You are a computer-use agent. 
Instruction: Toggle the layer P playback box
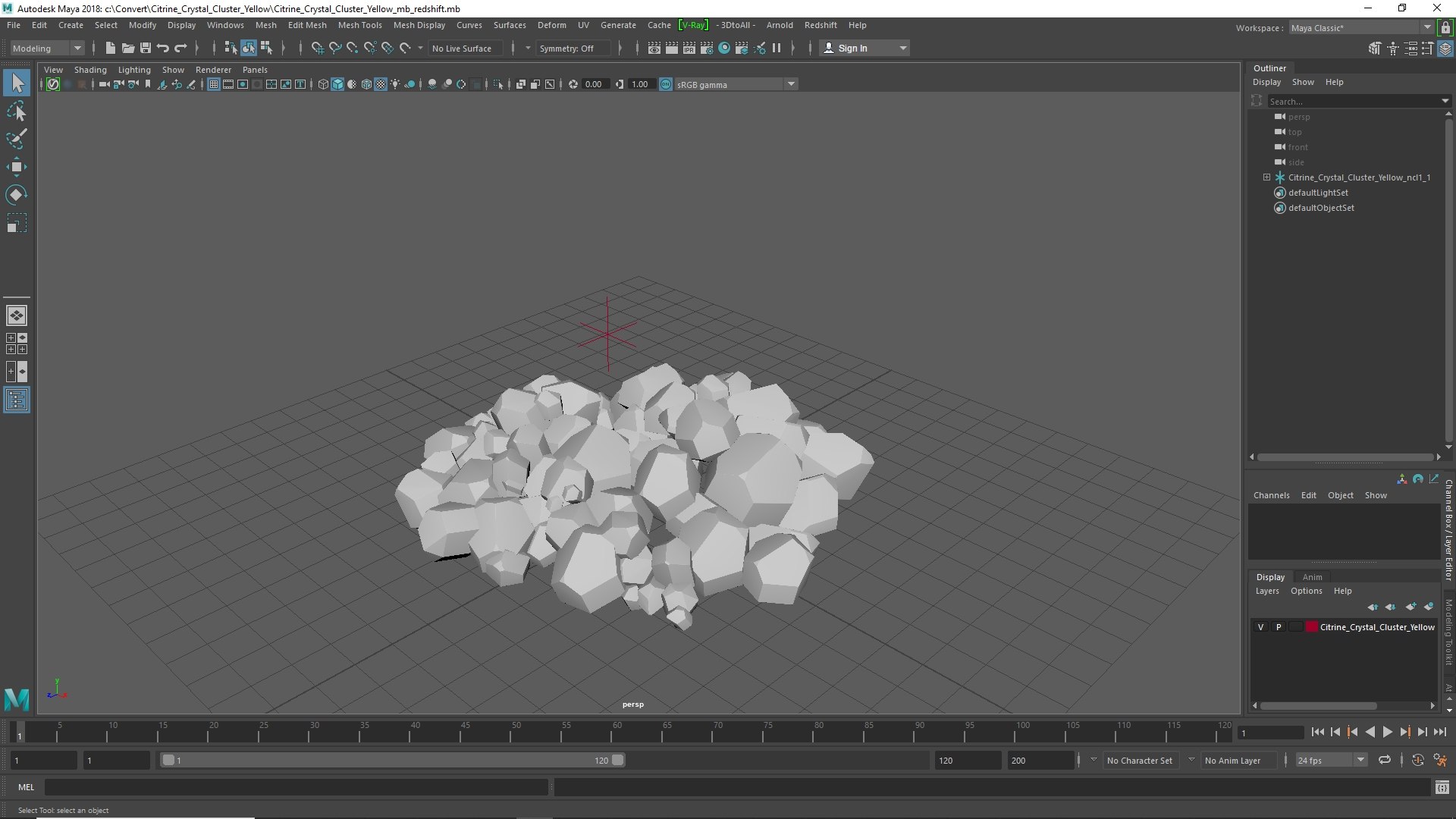point(1279,627)
